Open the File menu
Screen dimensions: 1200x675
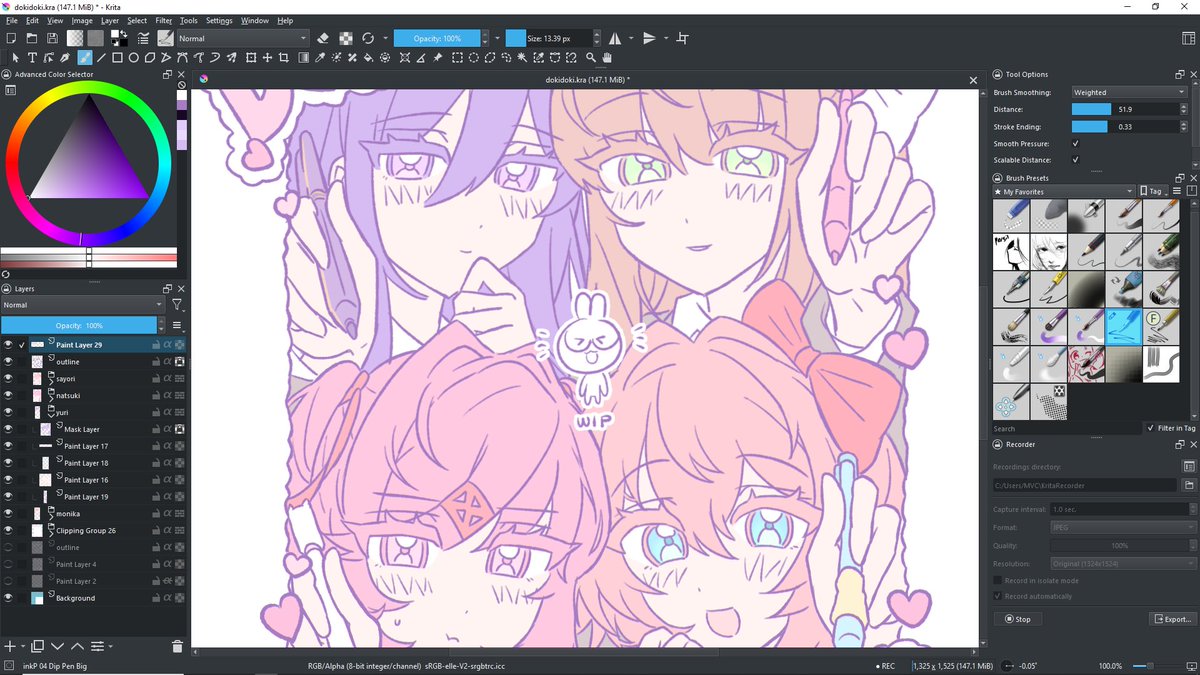(12, 20)
